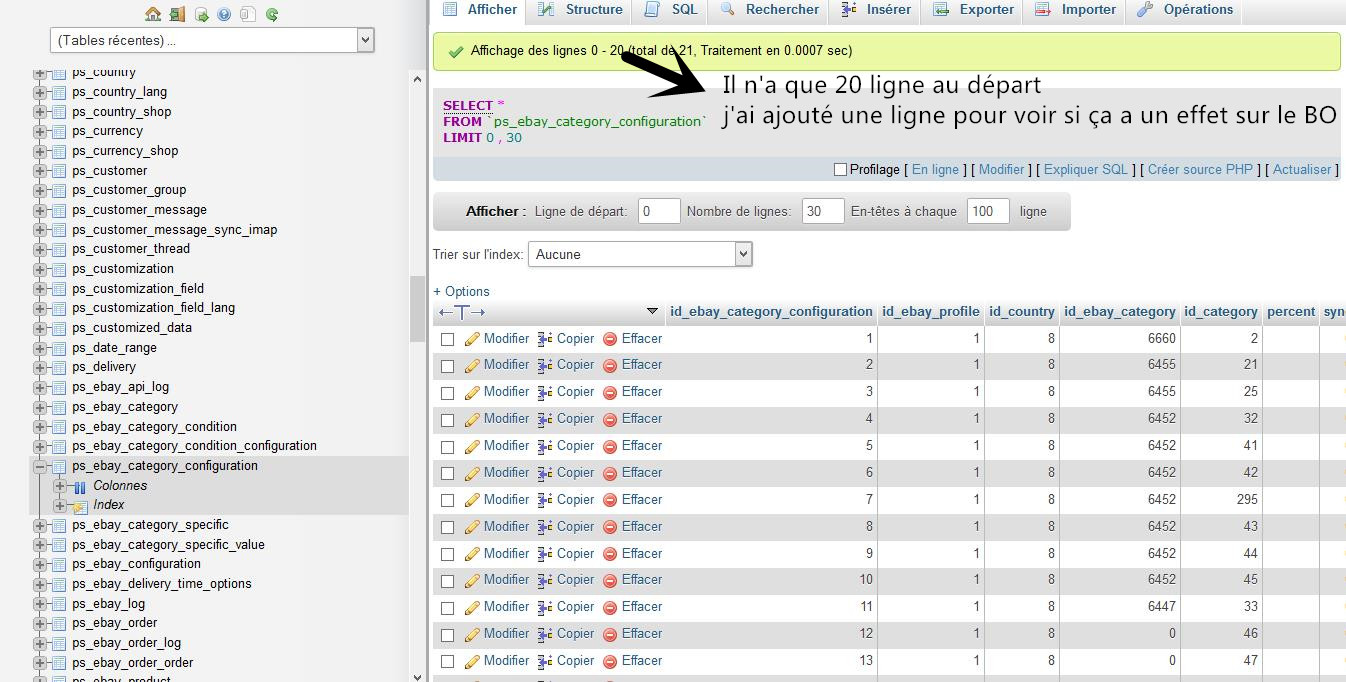The image size is (1346, 682).
Task: Click the Expliquer SQL link
Action: (x=1085, y=170)
